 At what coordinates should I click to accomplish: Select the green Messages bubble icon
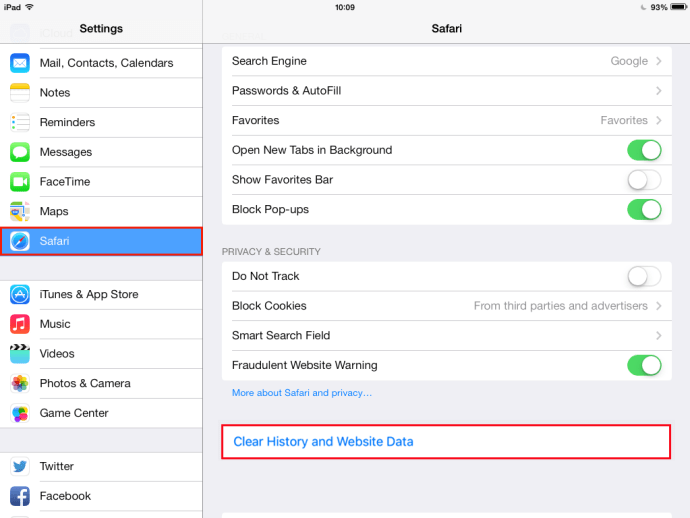click(x=20, y=152)
